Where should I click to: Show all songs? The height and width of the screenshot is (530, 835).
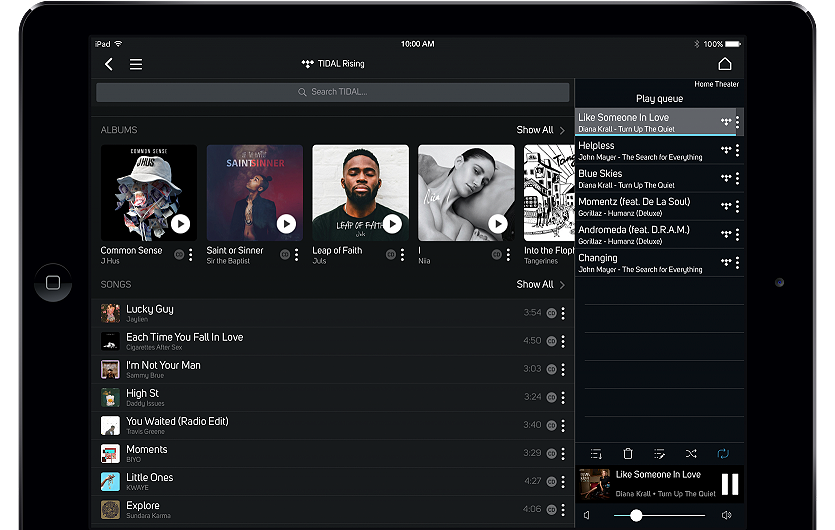pyautogui.click(x=540, y=285)
